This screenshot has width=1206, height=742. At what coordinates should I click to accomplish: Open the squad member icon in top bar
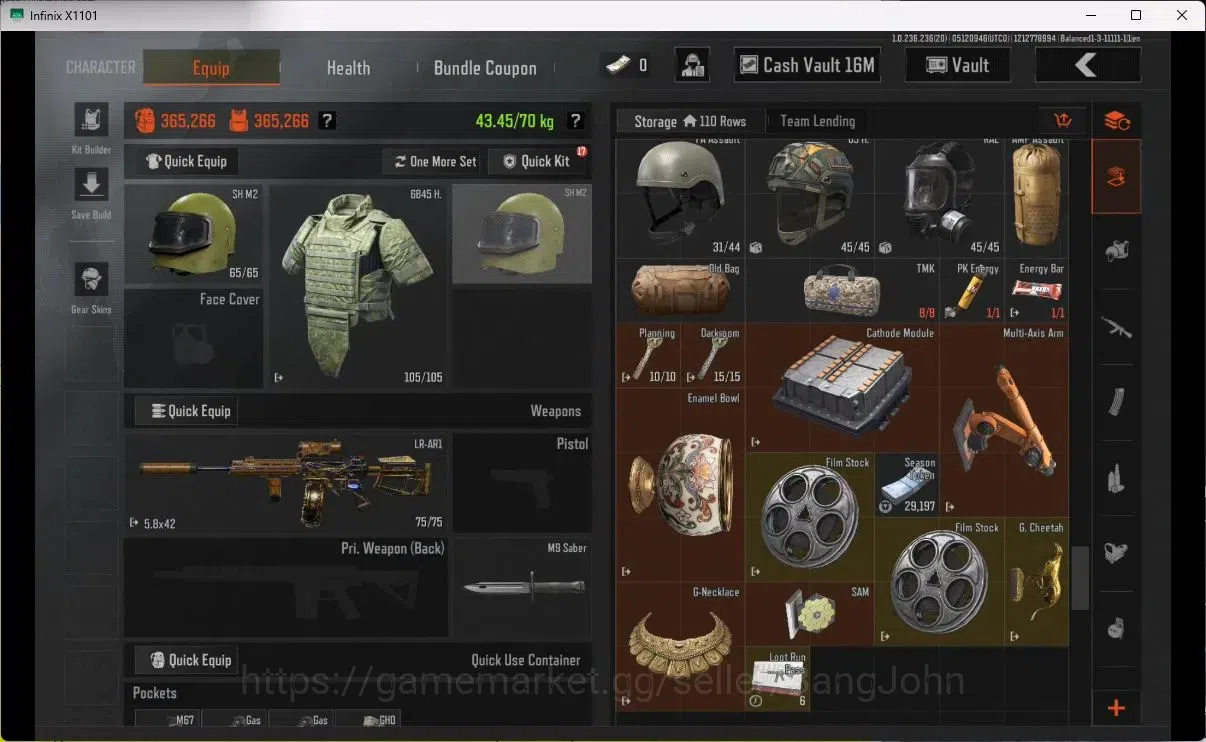692,66
